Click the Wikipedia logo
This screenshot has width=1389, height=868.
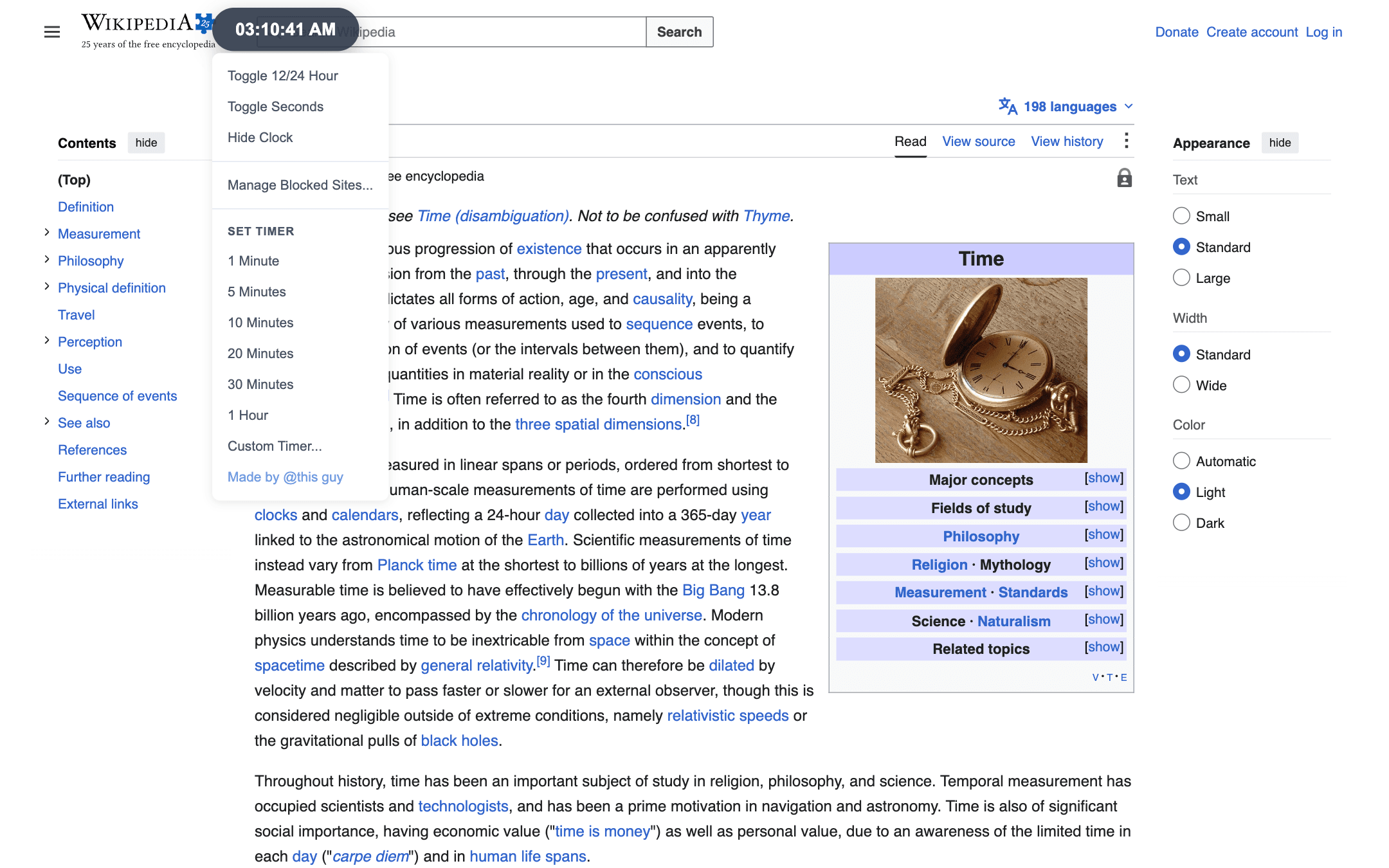tap(147, 31)
